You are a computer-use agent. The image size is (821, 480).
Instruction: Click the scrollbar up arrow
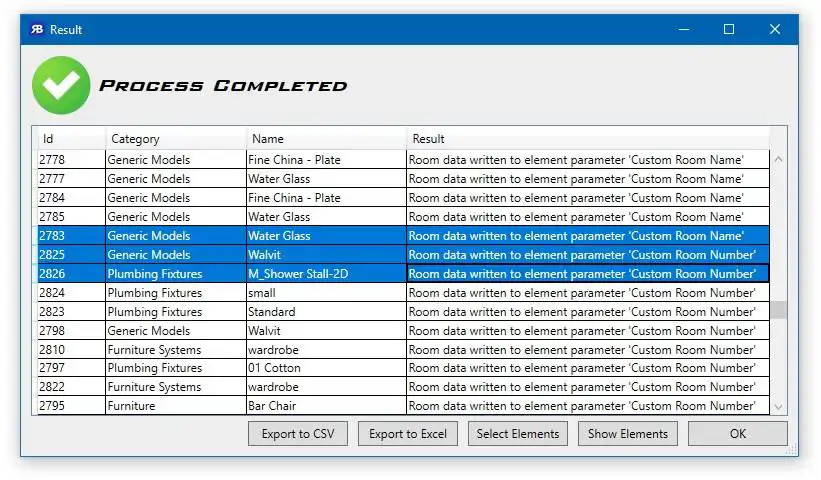pyautogui.click(x=779, y=159)
